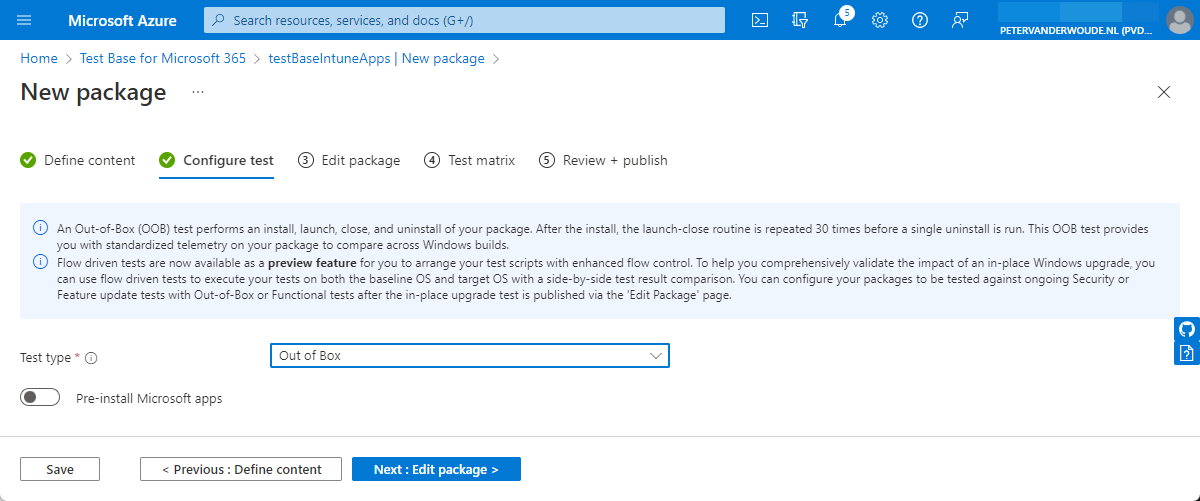Open the help question mark icon

920,20
